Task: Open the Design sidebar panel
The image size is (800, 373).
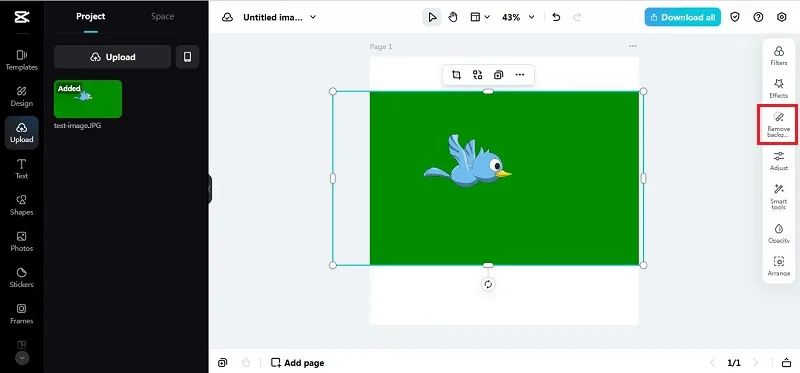Action: tap(21, 96)
